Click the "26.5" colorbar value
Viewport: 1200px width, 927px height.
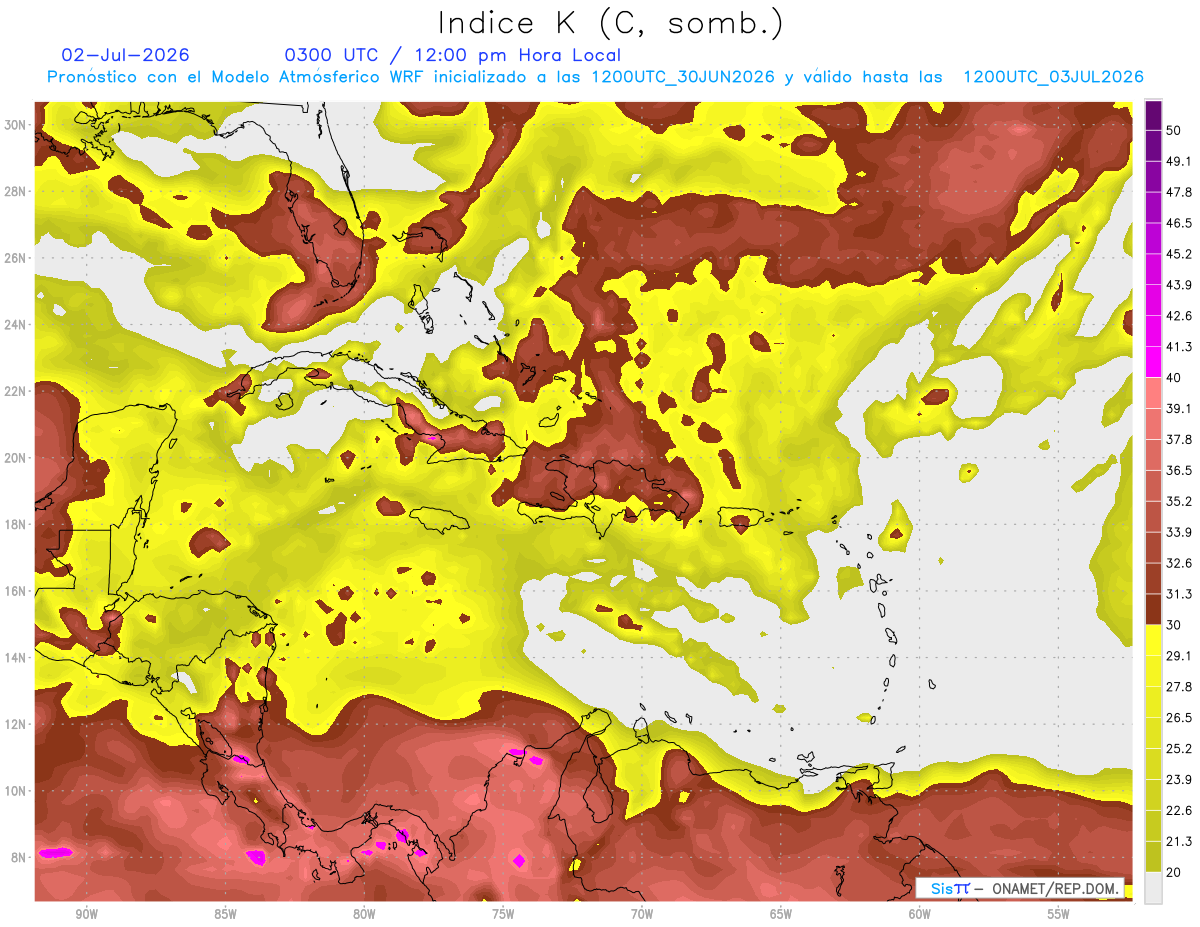click(1178, 718)
